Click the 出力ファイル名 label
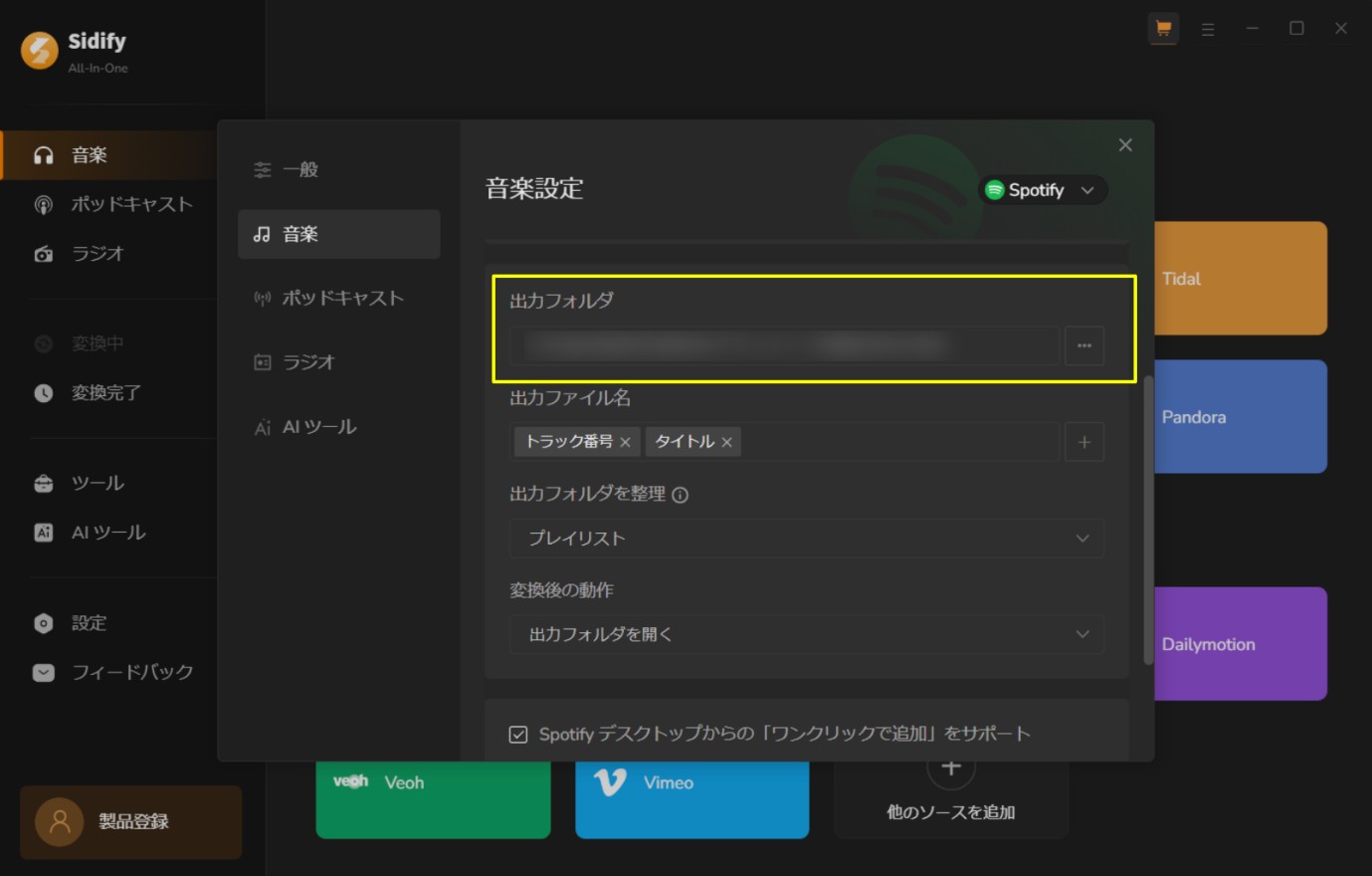The height and width of the screenshot is (876, 1372). click(570, 398)
